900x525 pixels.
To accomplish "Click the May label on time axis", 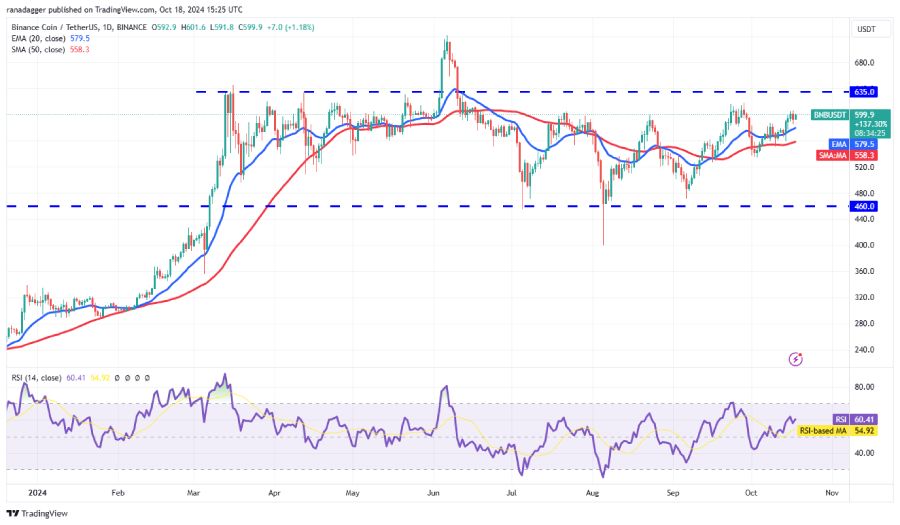I will tap(352, 493).
